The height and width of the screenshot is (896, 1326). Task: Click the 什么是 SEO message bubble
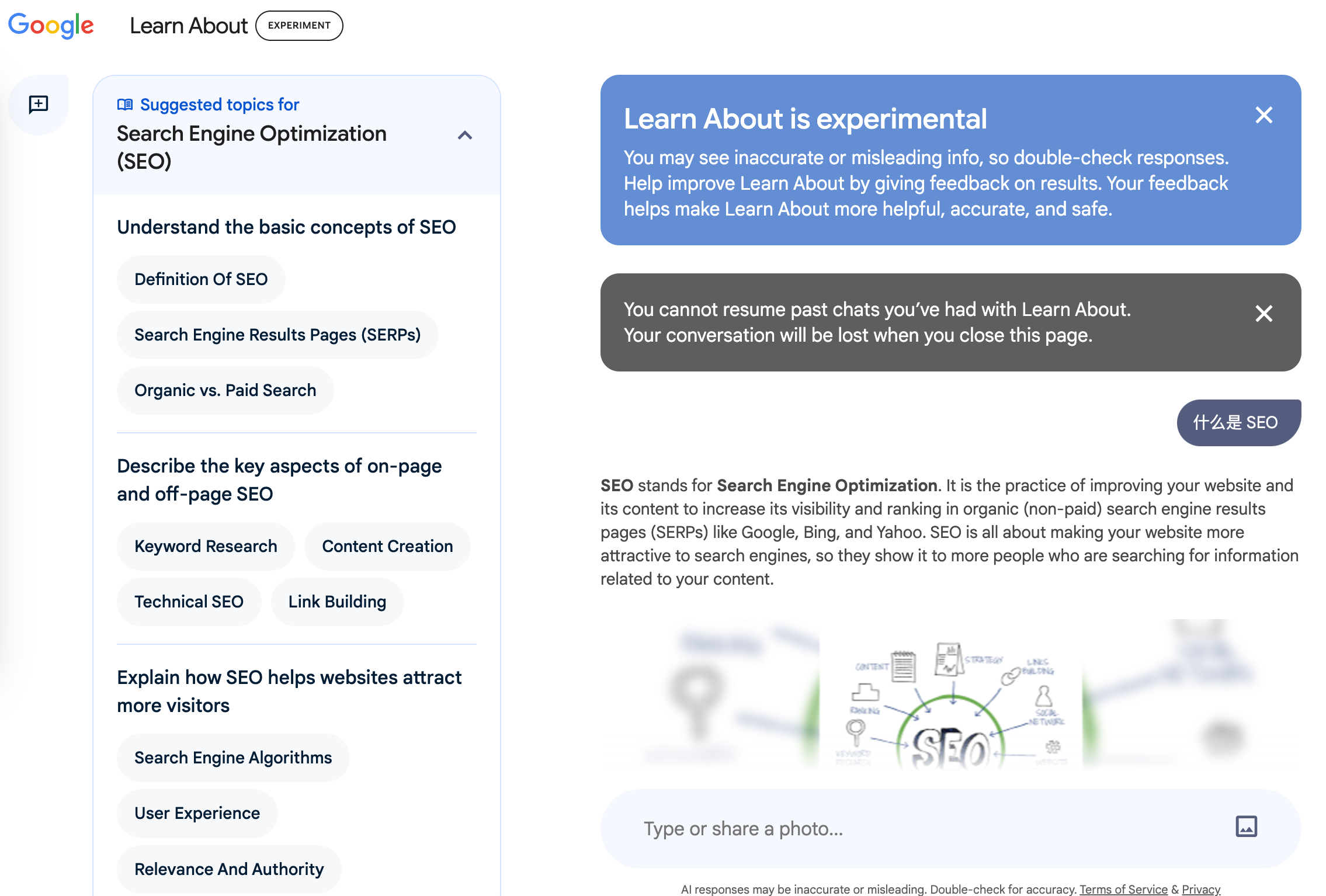click(x=1238, y=422)
